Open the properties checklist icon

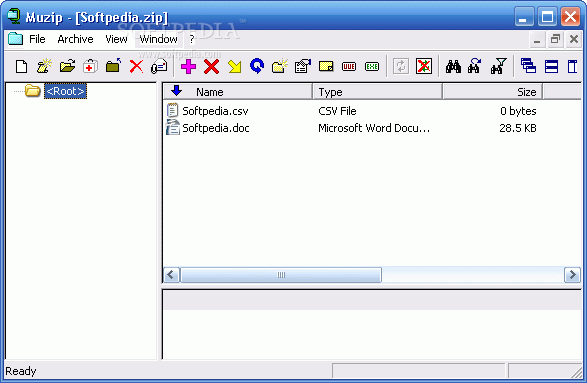click(303, 67)
